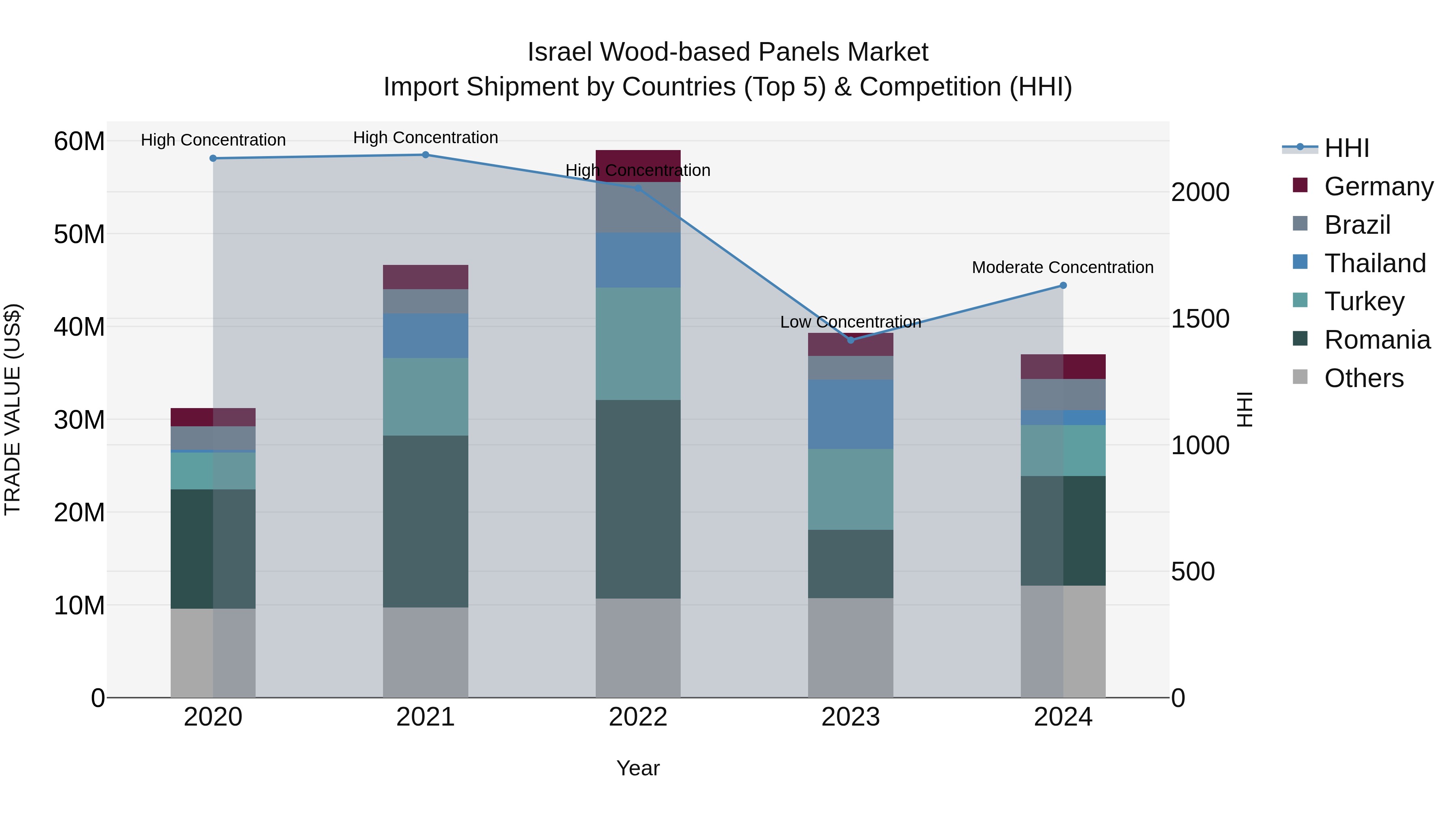Click the 1500 HHI axis tick label
The width and height of the screenshot is (1456, 819).
click(1200, 319)
